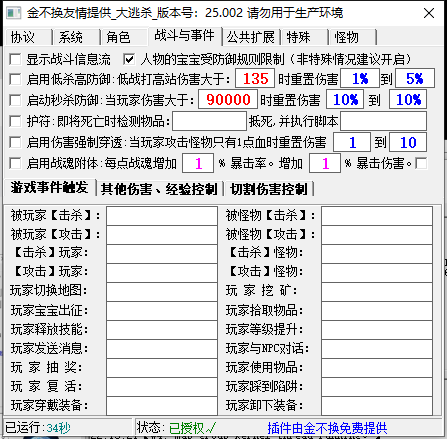Click the 玩家穿戴装备 input field

162,406
